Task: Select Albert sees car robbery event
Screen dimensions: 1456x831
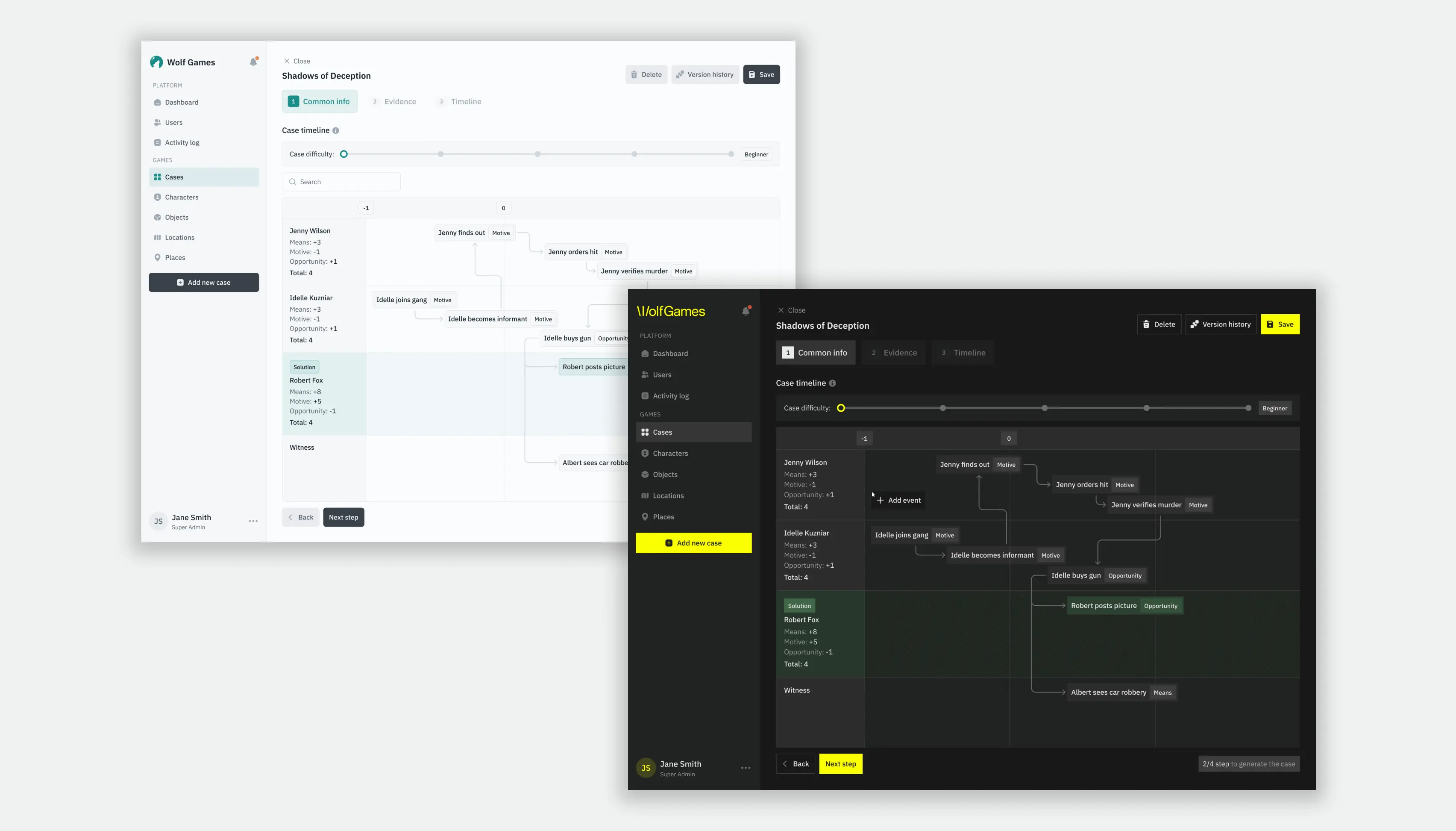Action: click(x=1122, y=693)
